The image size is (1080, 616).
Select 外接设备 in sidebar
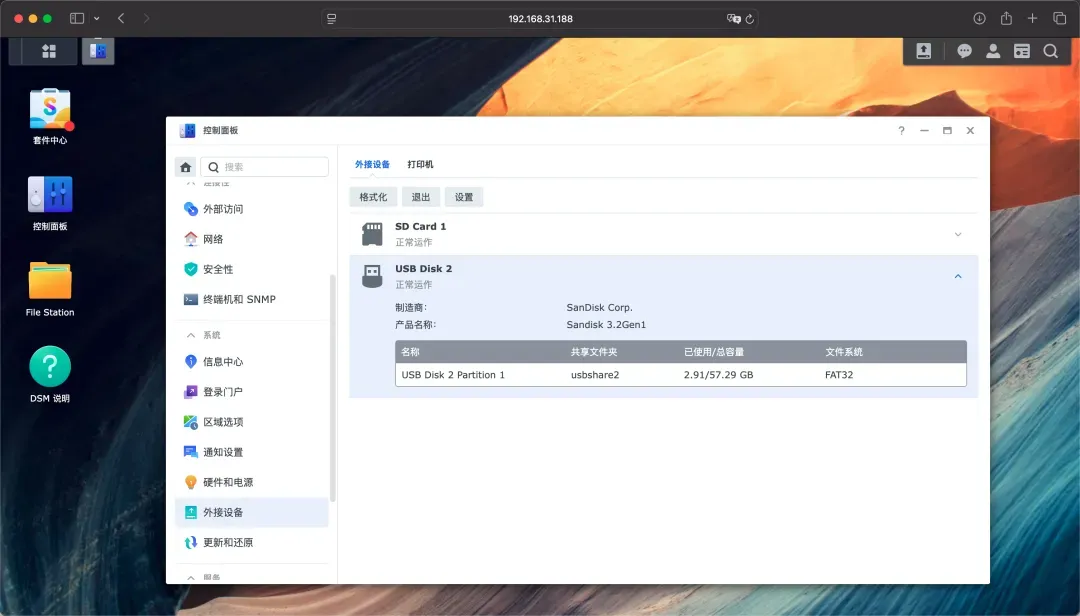251,513
